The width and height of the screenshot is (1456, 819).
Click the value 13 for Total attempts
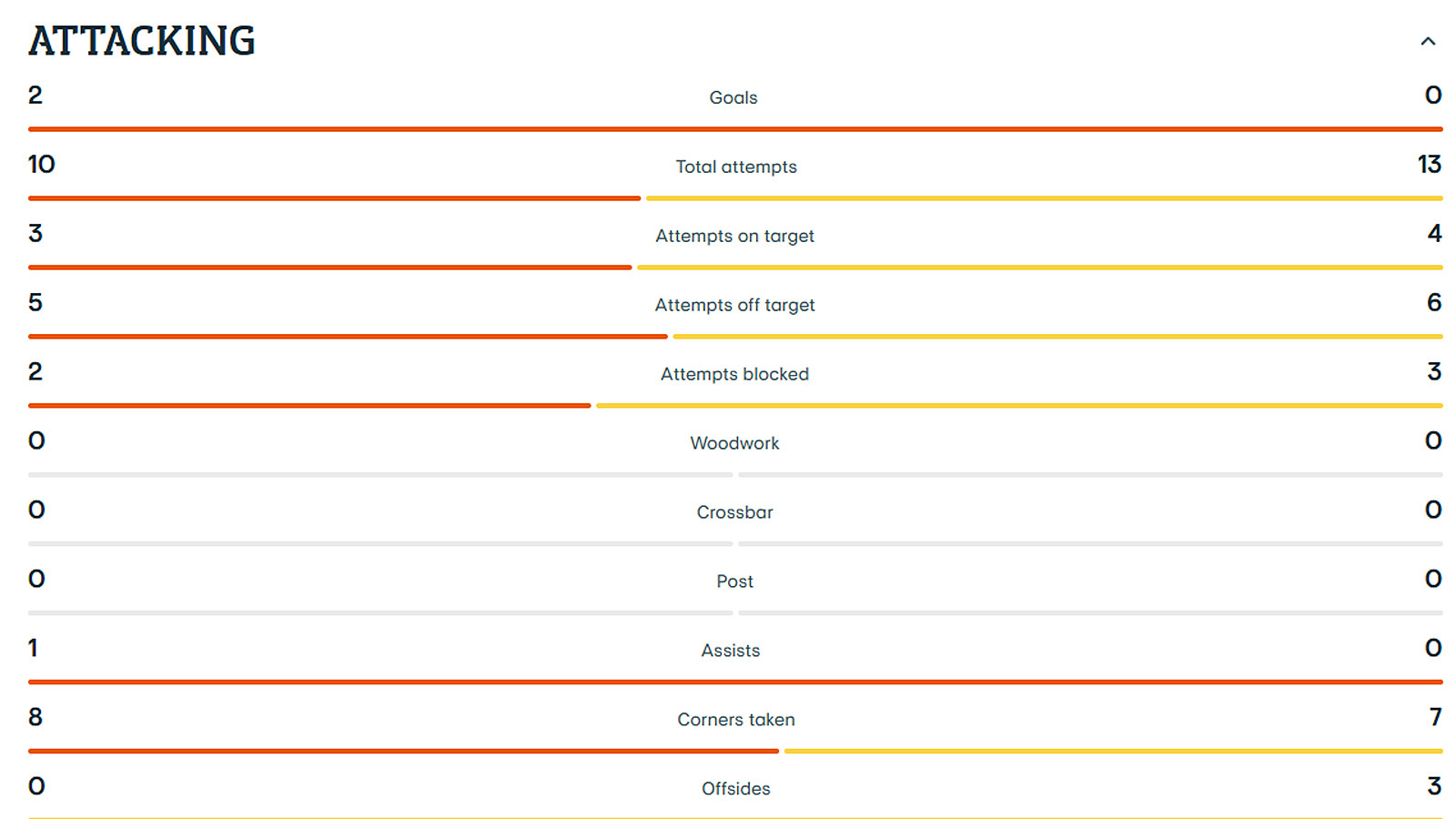tap(1429, 165)
